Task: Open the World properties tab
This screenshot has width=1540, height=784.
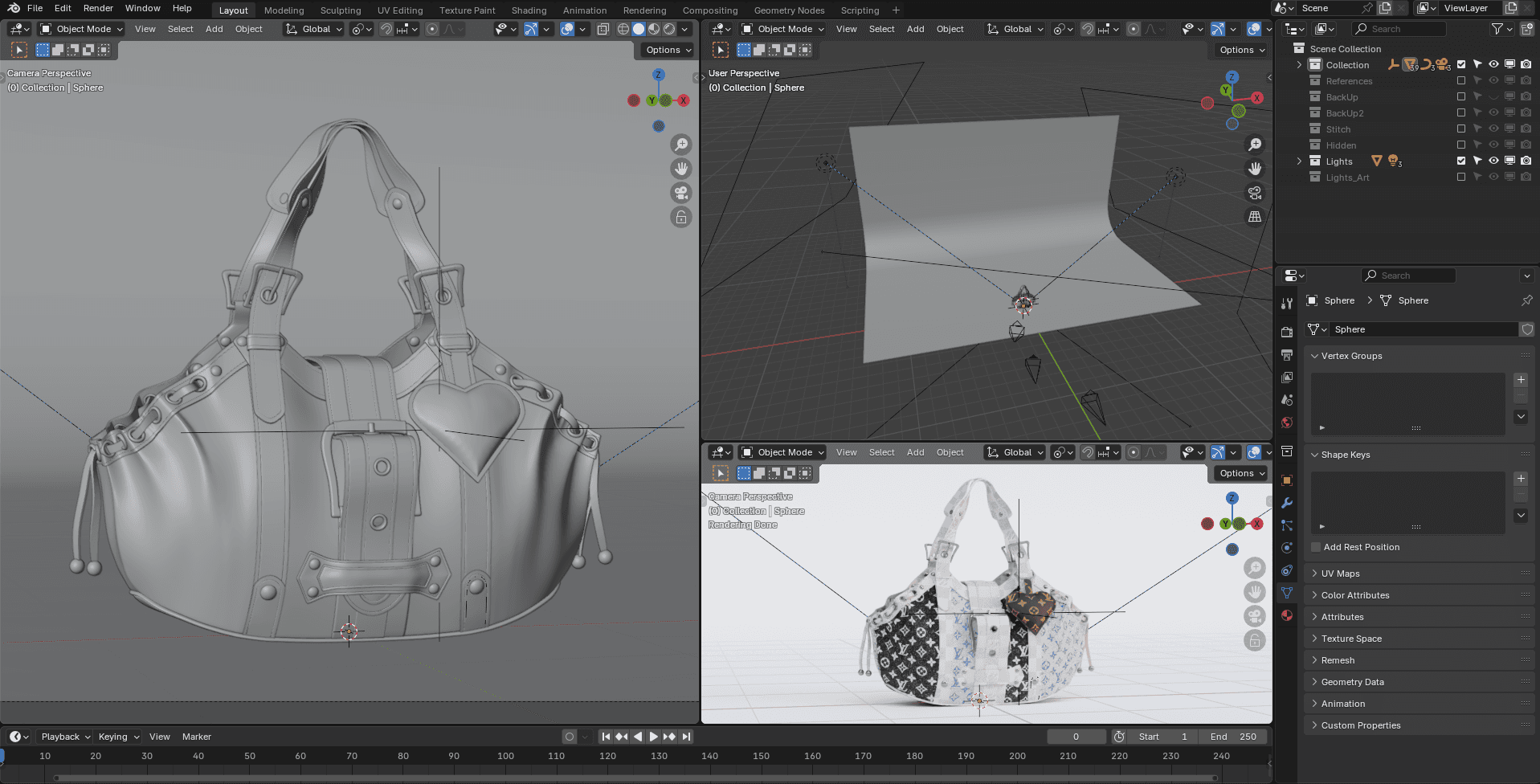Action: point(1287,423)
